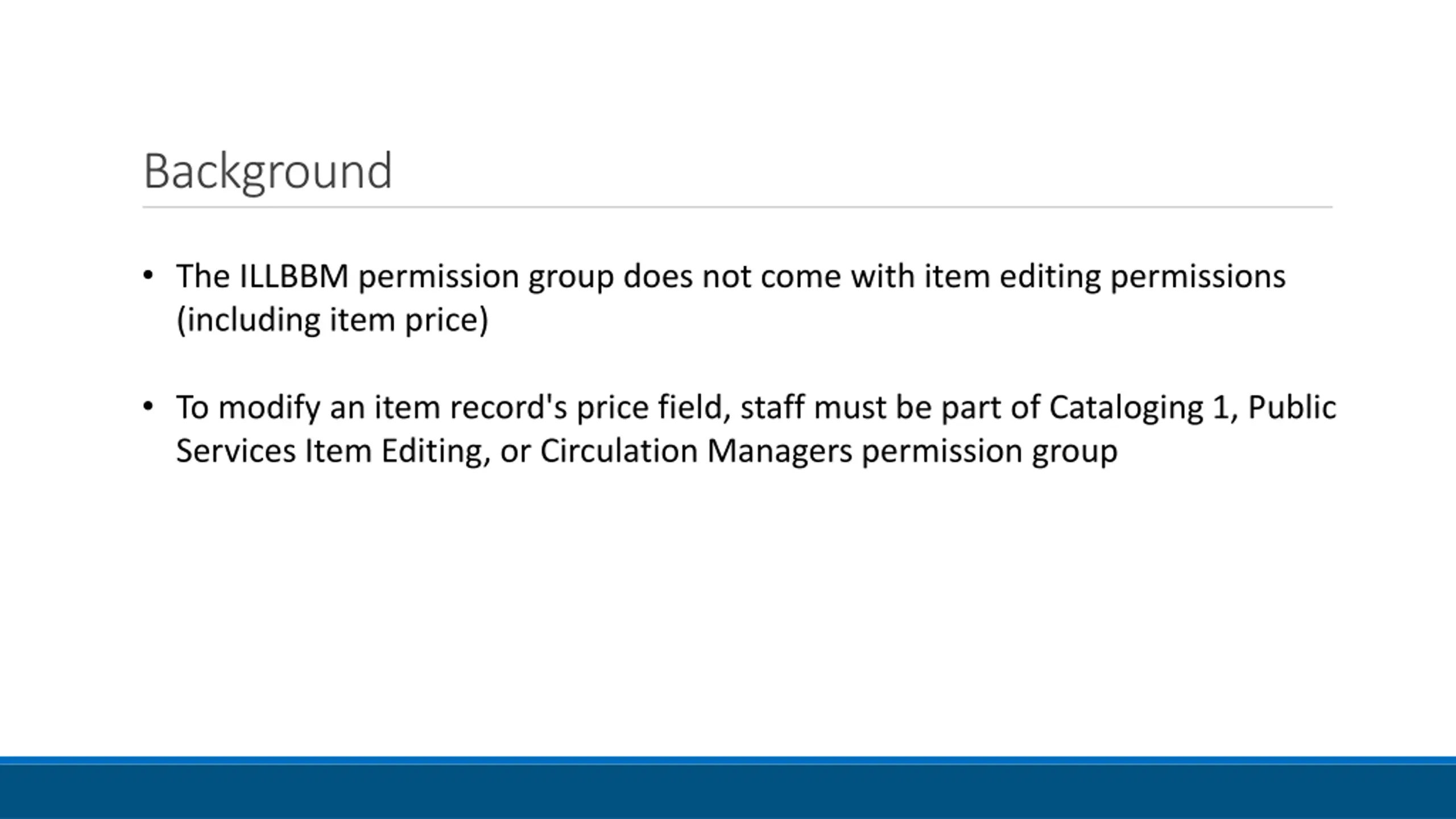This screenshot has height=819, width=1456.
Task: Click the words item editing permissions
Action: pos(1105,278)
